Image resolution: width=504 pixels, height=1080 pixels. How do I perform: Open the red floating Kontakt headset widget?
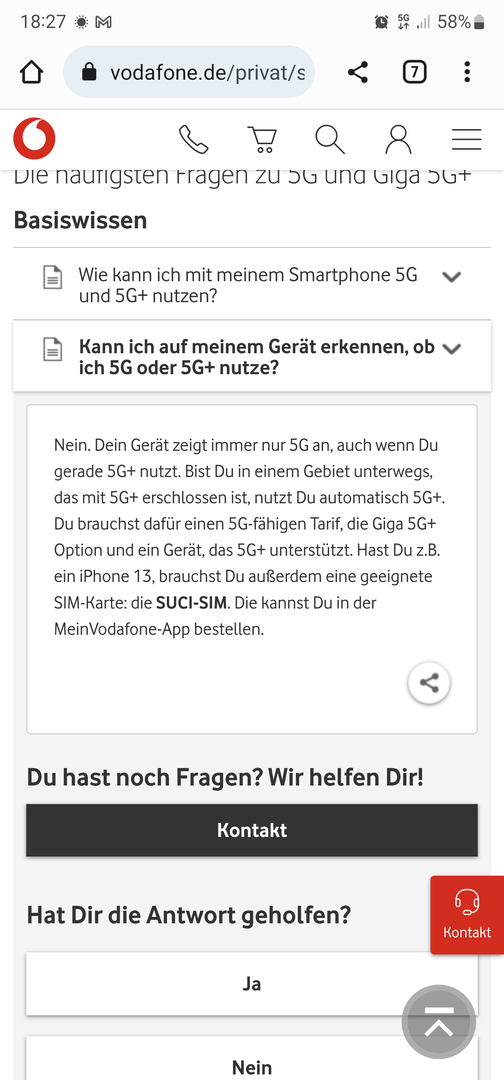click(467, 915)
